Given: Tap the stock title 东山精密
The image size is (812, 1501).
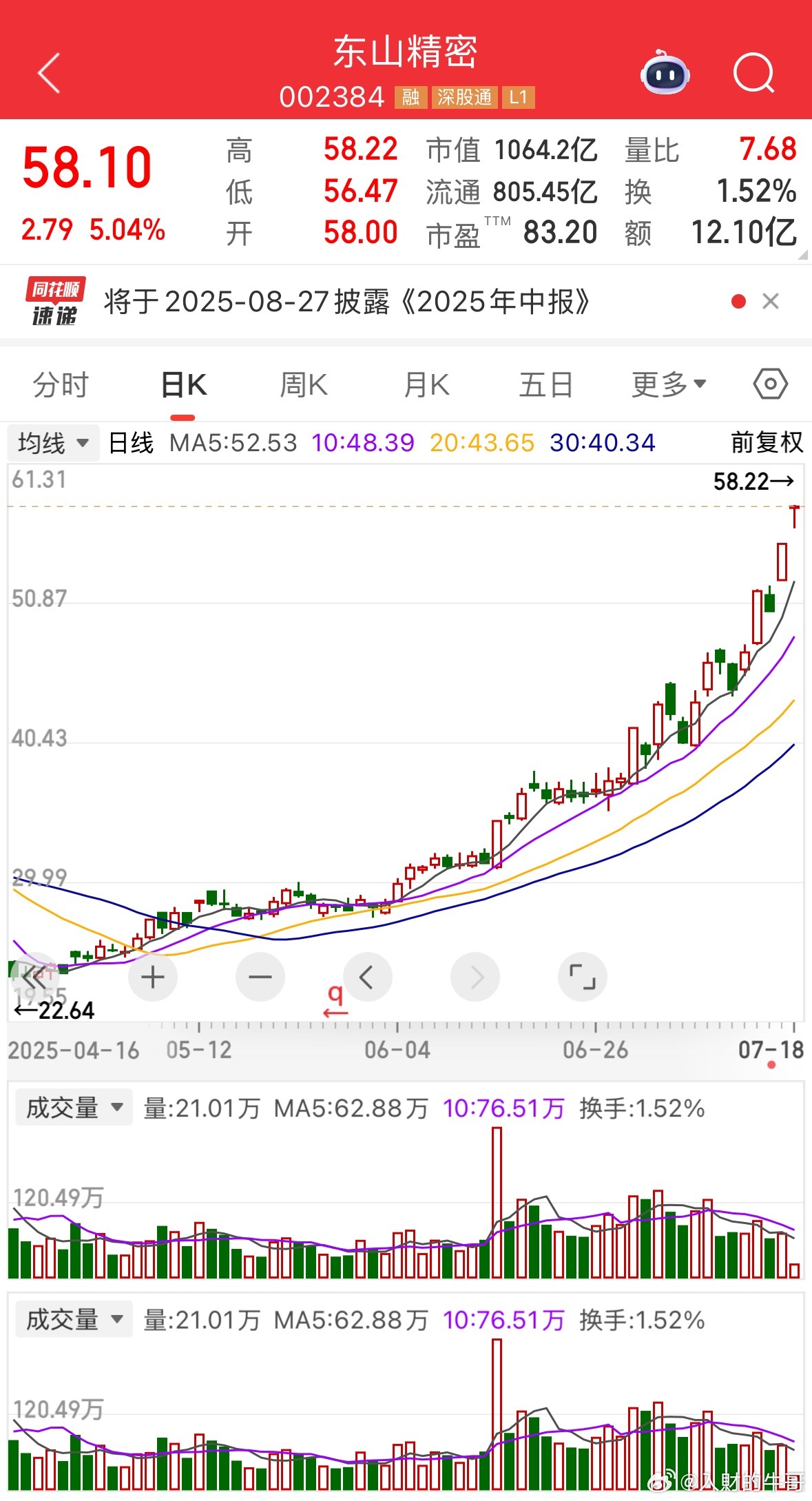Looking at the screenshot, I should 406,52.
